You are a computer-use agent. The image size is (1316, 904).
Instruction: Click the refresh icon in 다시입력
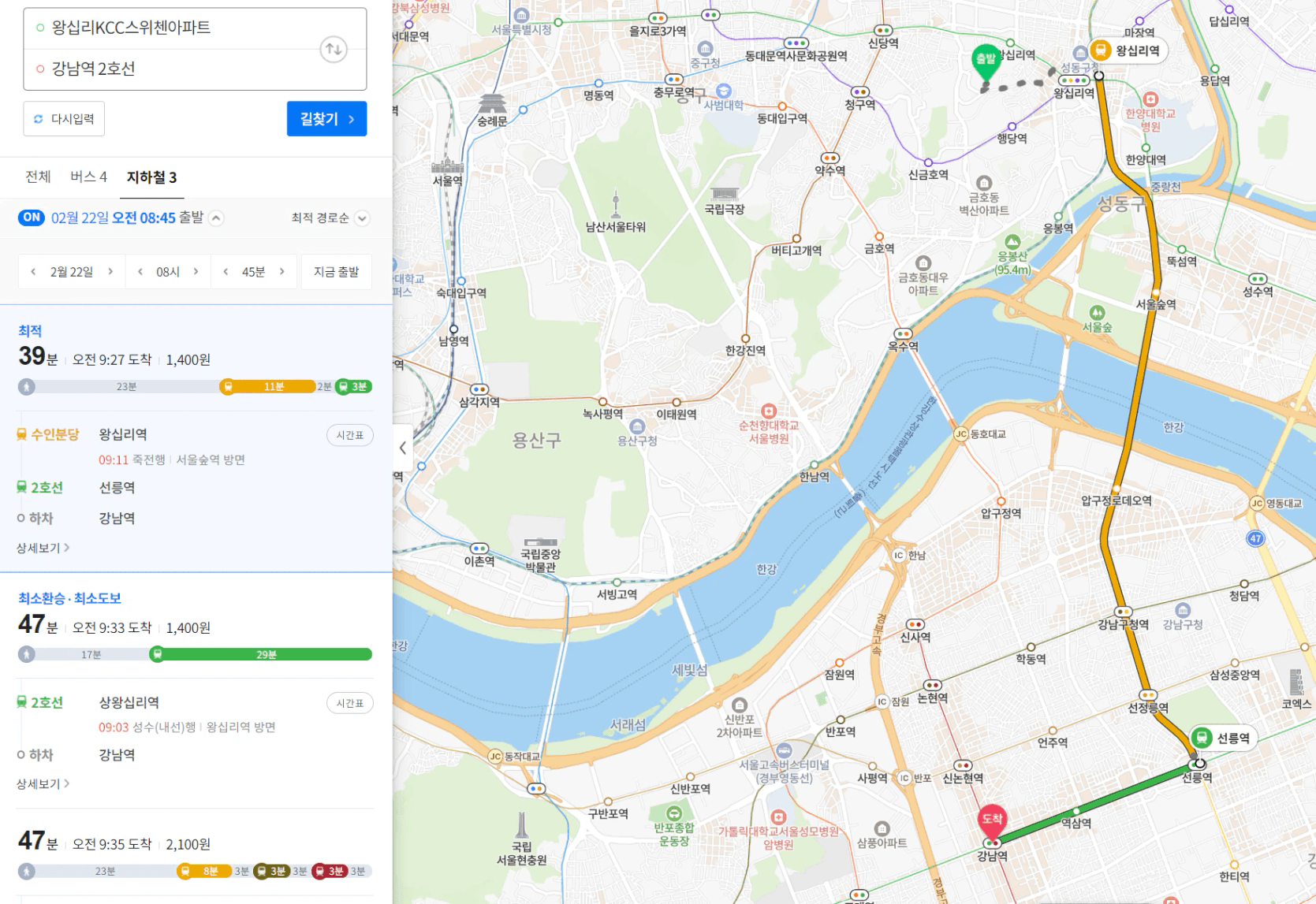tap(38, 119)
